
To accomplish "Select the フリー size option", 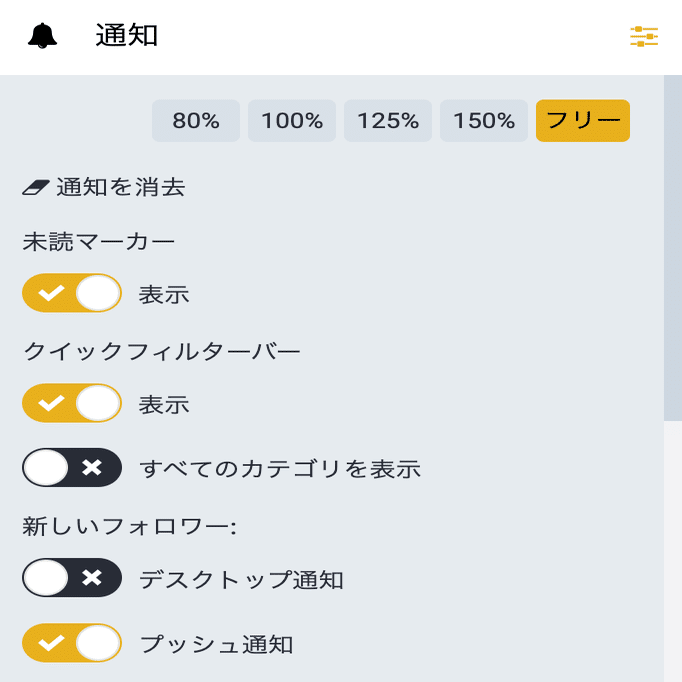I will point(583,121).
